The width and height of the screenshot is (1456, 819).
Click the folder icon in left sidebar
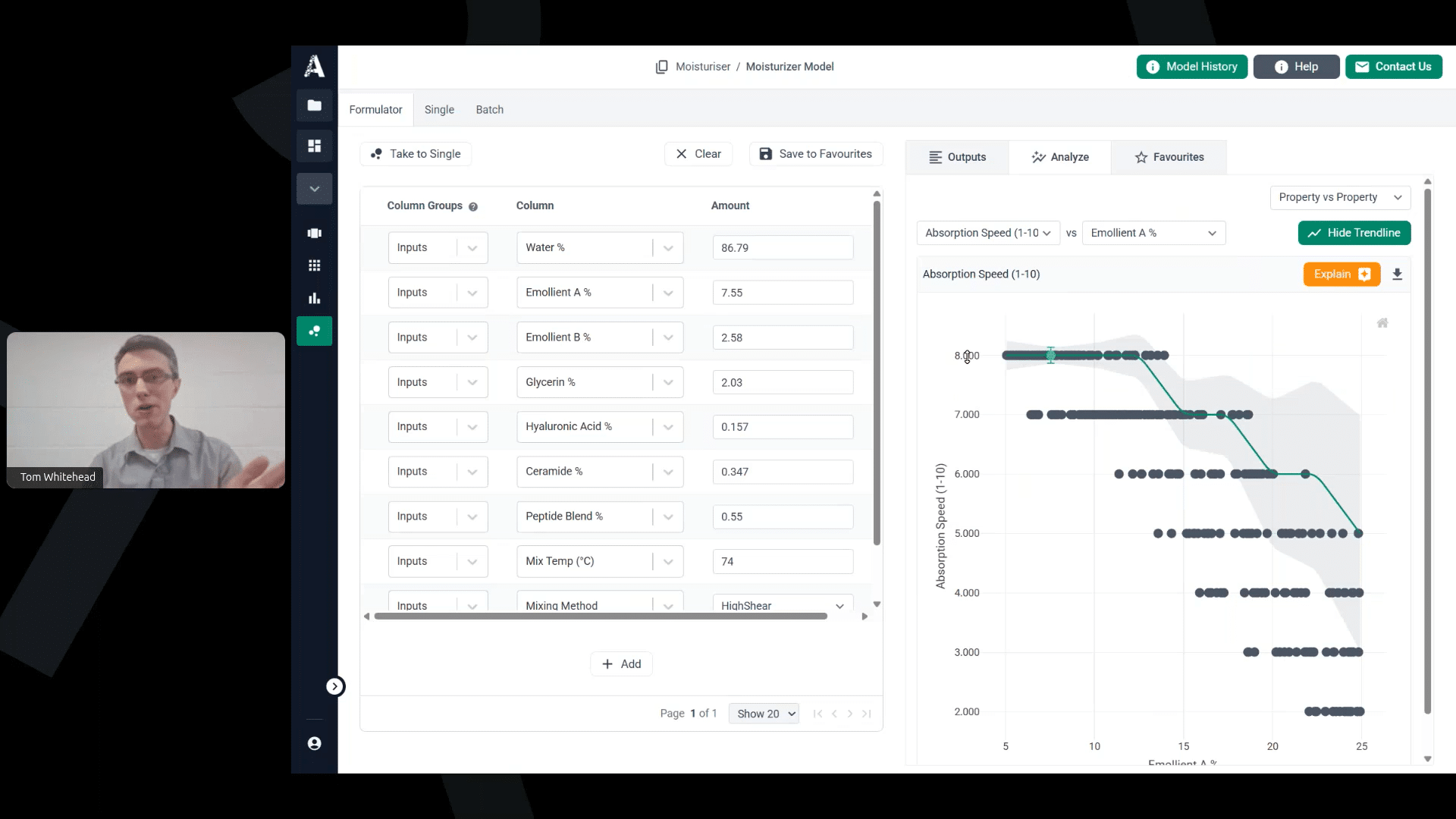(314, 105)
